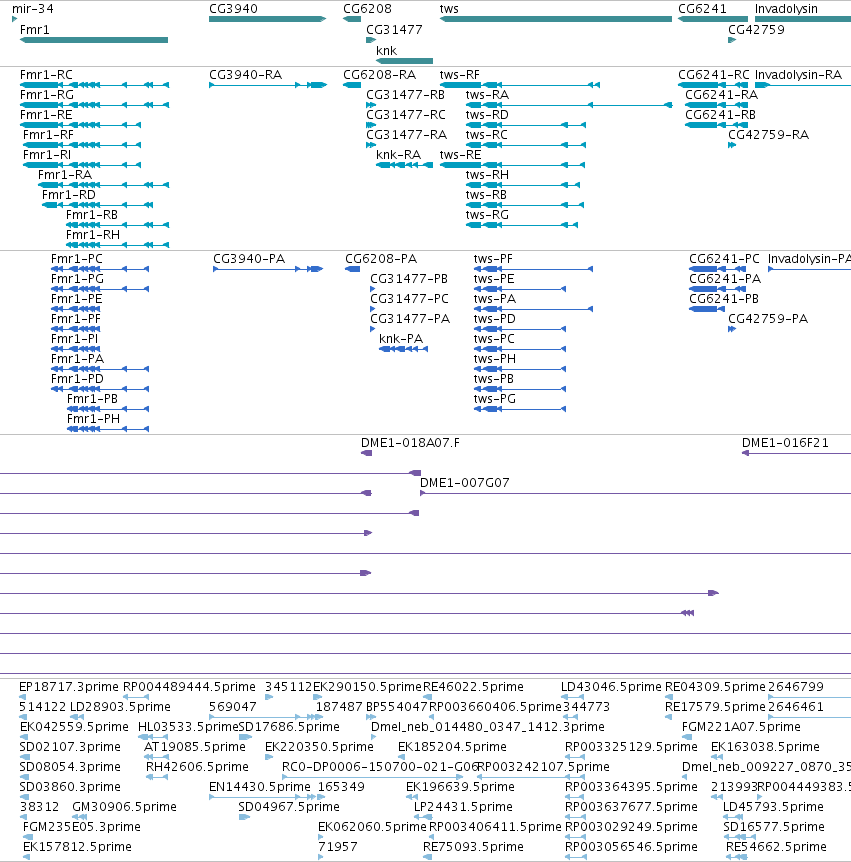Select the "CG42759" gene label in top track

pos(756,30)
